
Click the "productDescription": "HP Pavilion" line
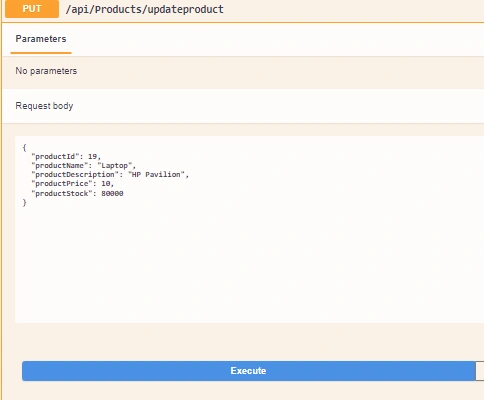tap(110, 174)
